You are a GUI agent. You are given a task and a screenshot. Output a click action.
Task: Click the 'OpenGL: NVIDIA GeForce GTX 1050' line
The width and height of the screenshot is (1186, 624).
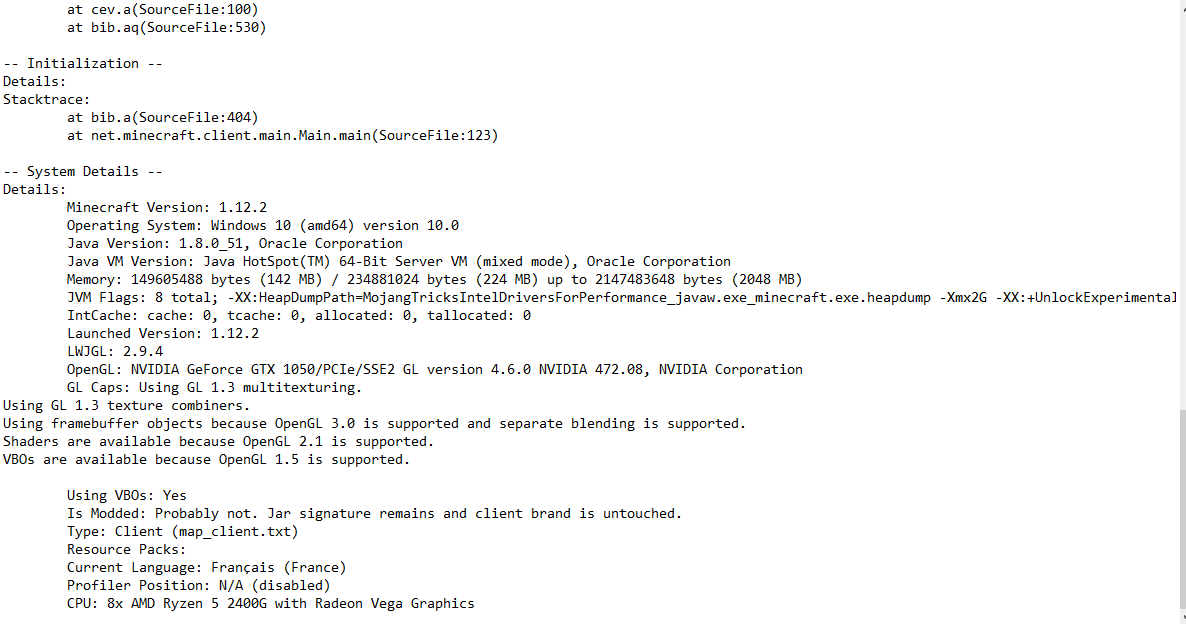tap(434, 369)
